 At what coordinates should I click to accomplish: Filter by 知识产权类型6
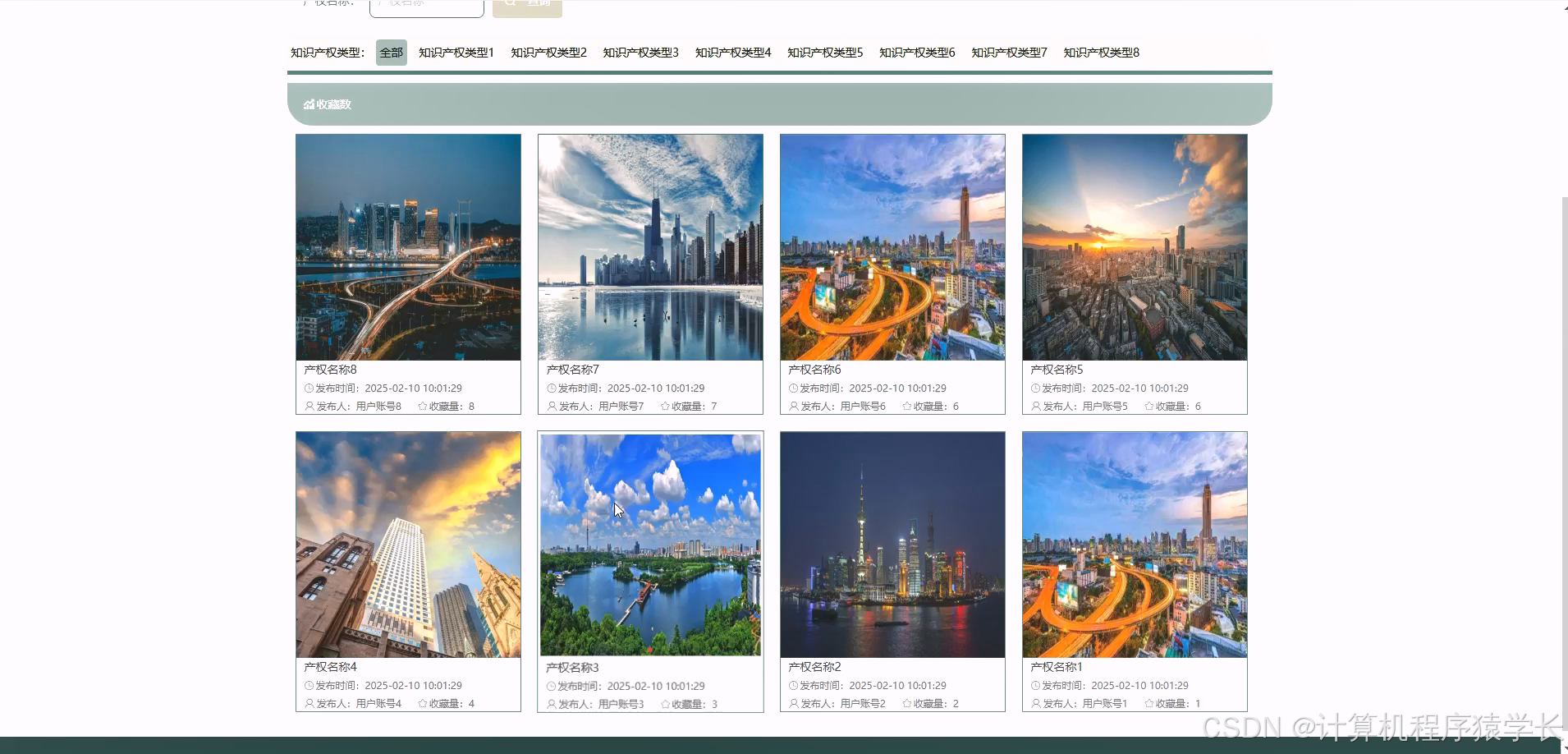[917, 53]
